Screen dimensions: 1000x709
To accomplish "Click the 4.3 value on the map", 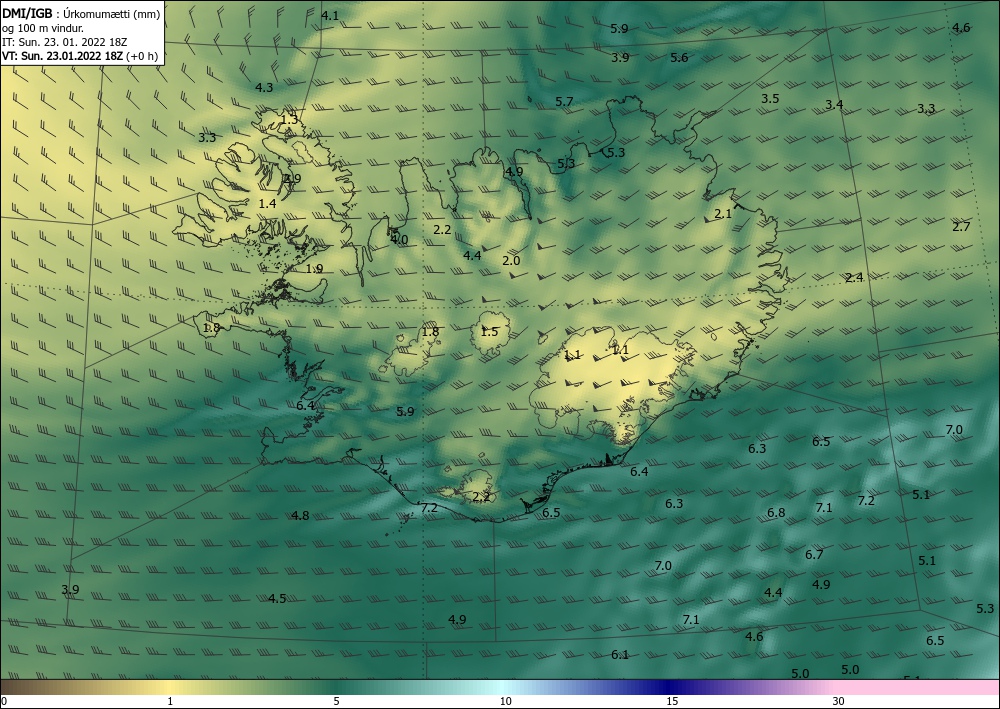I will click(264, 88).
